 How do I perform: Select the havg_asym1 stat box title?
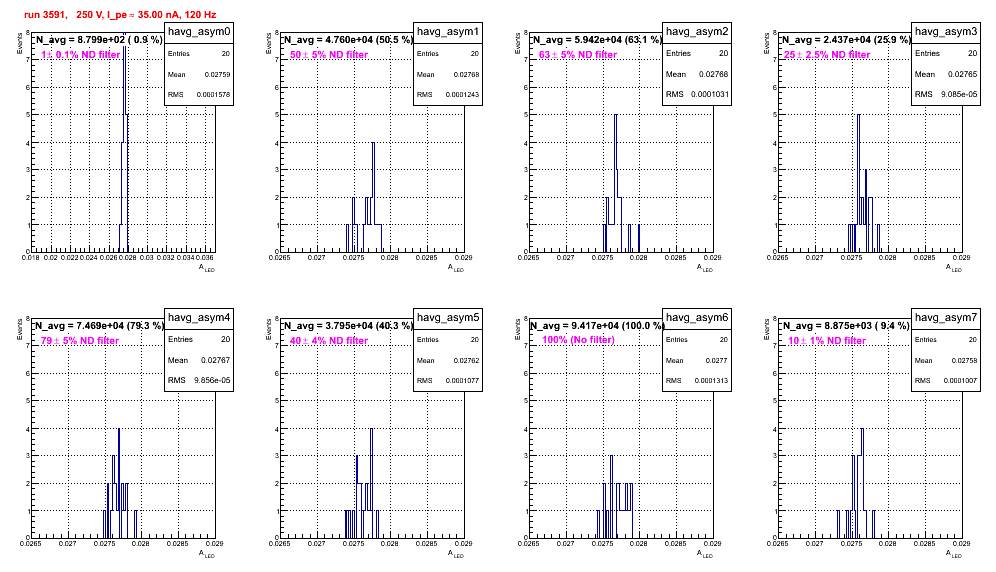tap(448, 31)
